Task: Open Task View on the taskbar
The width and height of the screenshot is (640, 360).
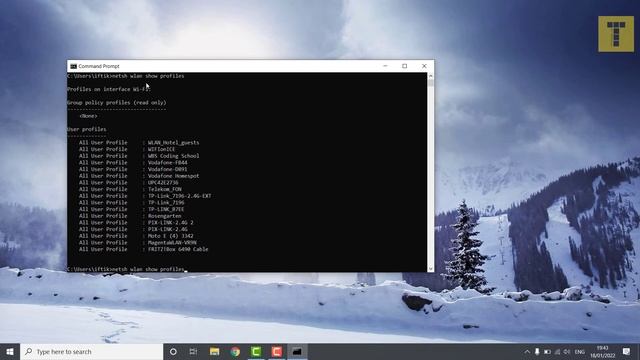Action: point(193,351)
